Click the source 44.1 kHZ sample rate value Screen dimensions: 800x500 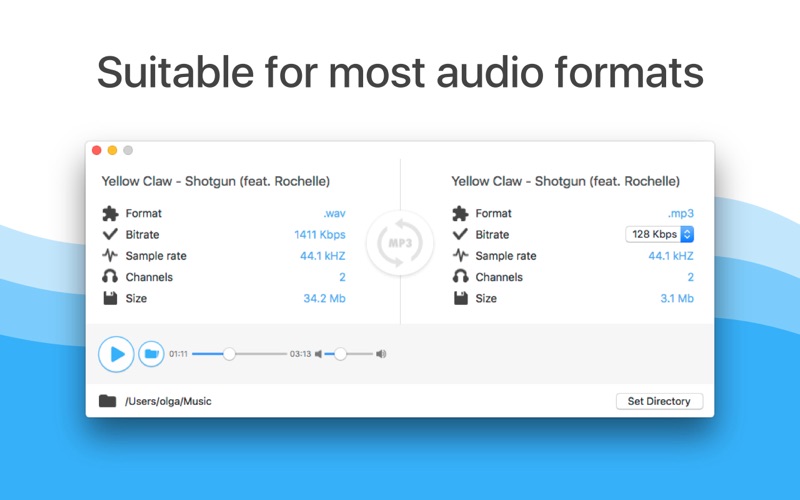[322, 256]
